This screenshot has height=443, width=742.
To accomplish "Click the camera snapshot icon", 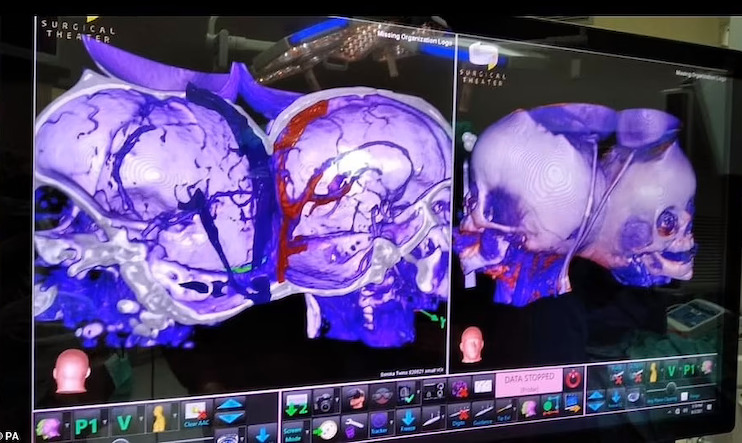I will [324, 402].
